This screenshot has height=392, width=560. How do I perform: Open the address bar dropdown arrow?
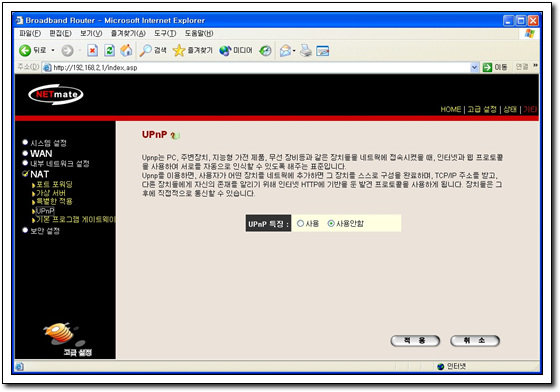pyautogui.click(x=474, y=67)
